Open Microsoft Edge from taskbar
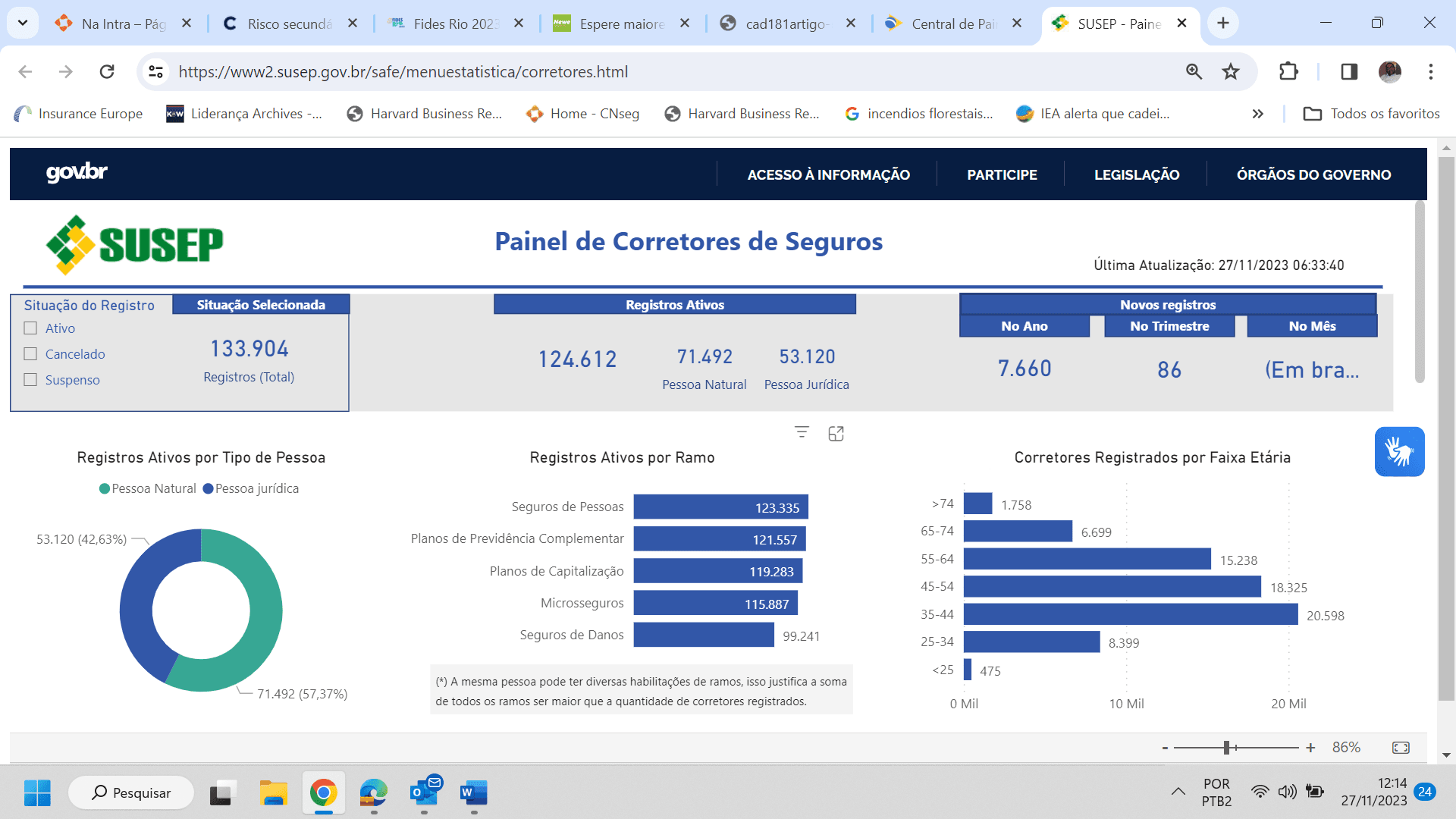Viewport: 1456px width, 819px height. click(x=373, y=793)
